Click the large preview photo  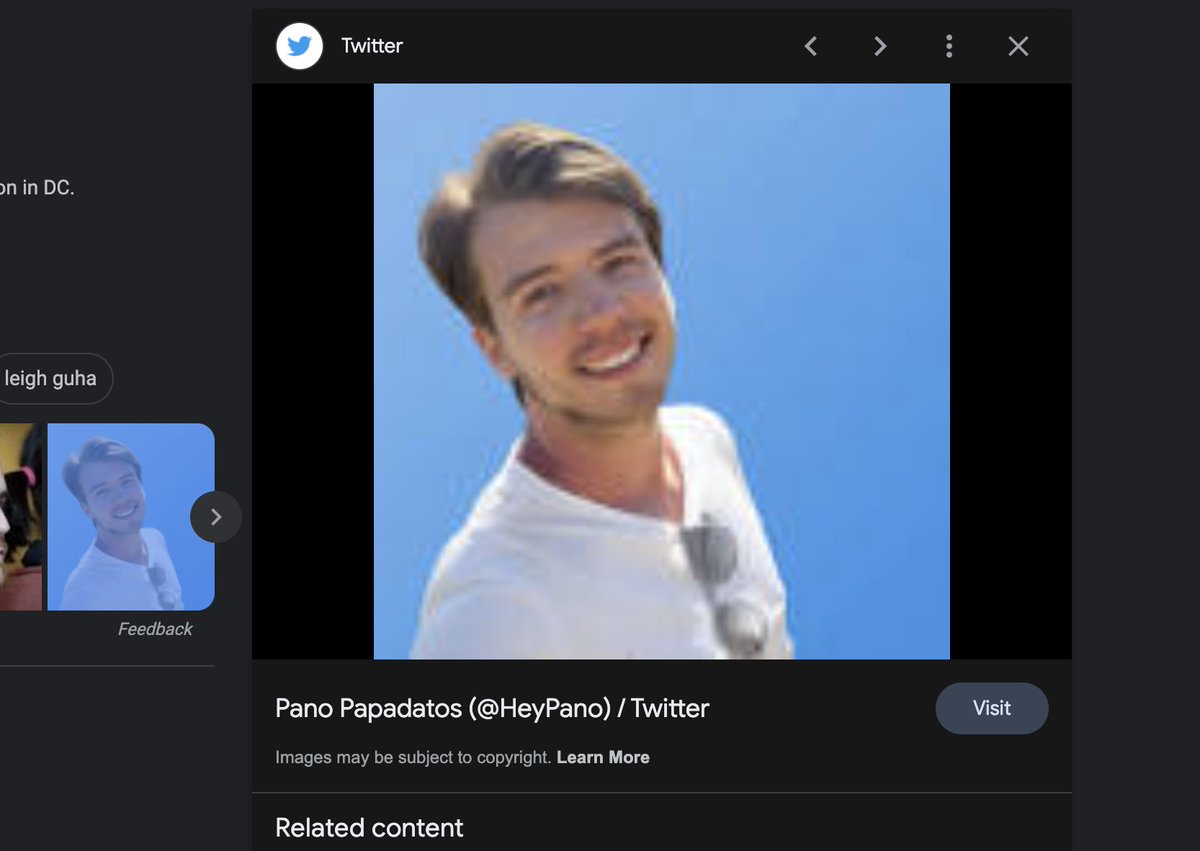coord(661,371)
